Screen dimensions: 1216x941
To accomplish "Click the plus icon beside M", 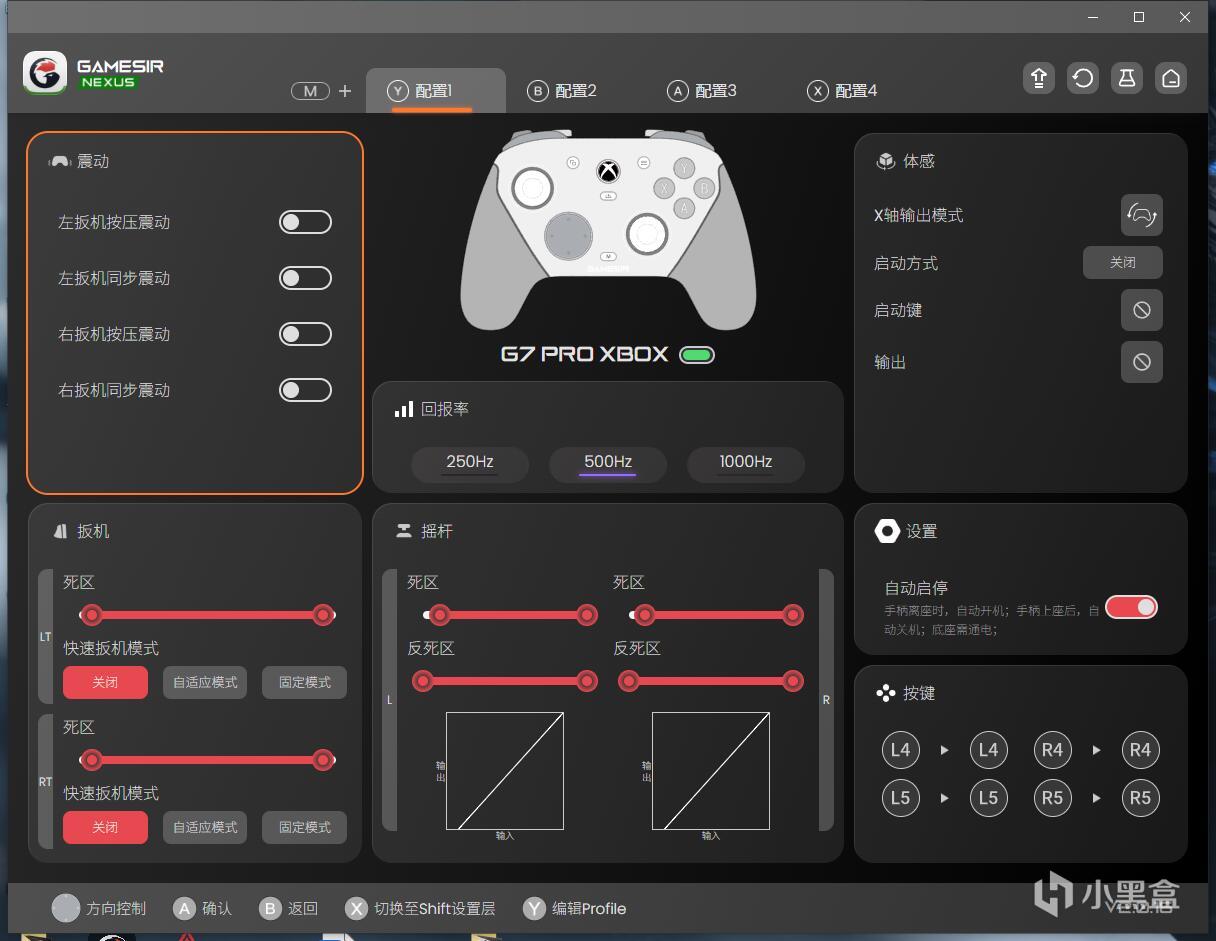I will [x=345, y=91].
